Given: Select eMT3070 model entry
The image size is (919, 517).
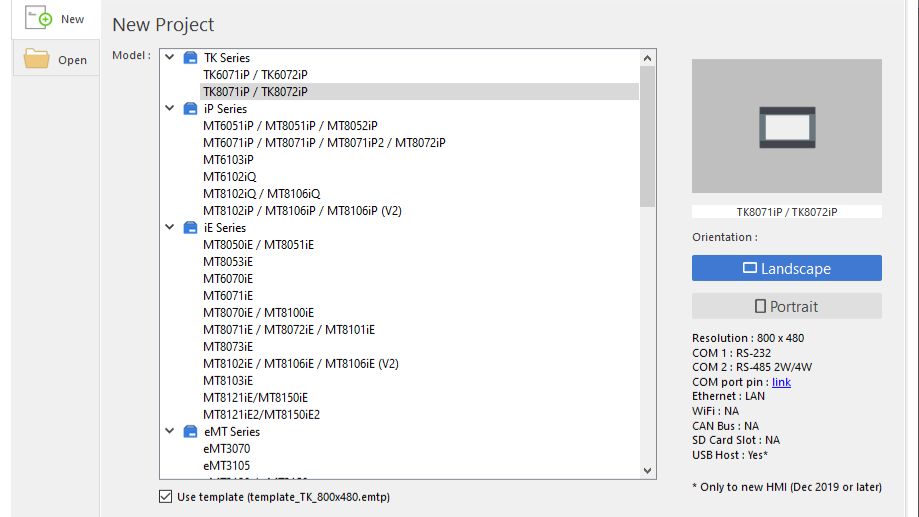Looking at the screenshot, I should tap(226, 449).
